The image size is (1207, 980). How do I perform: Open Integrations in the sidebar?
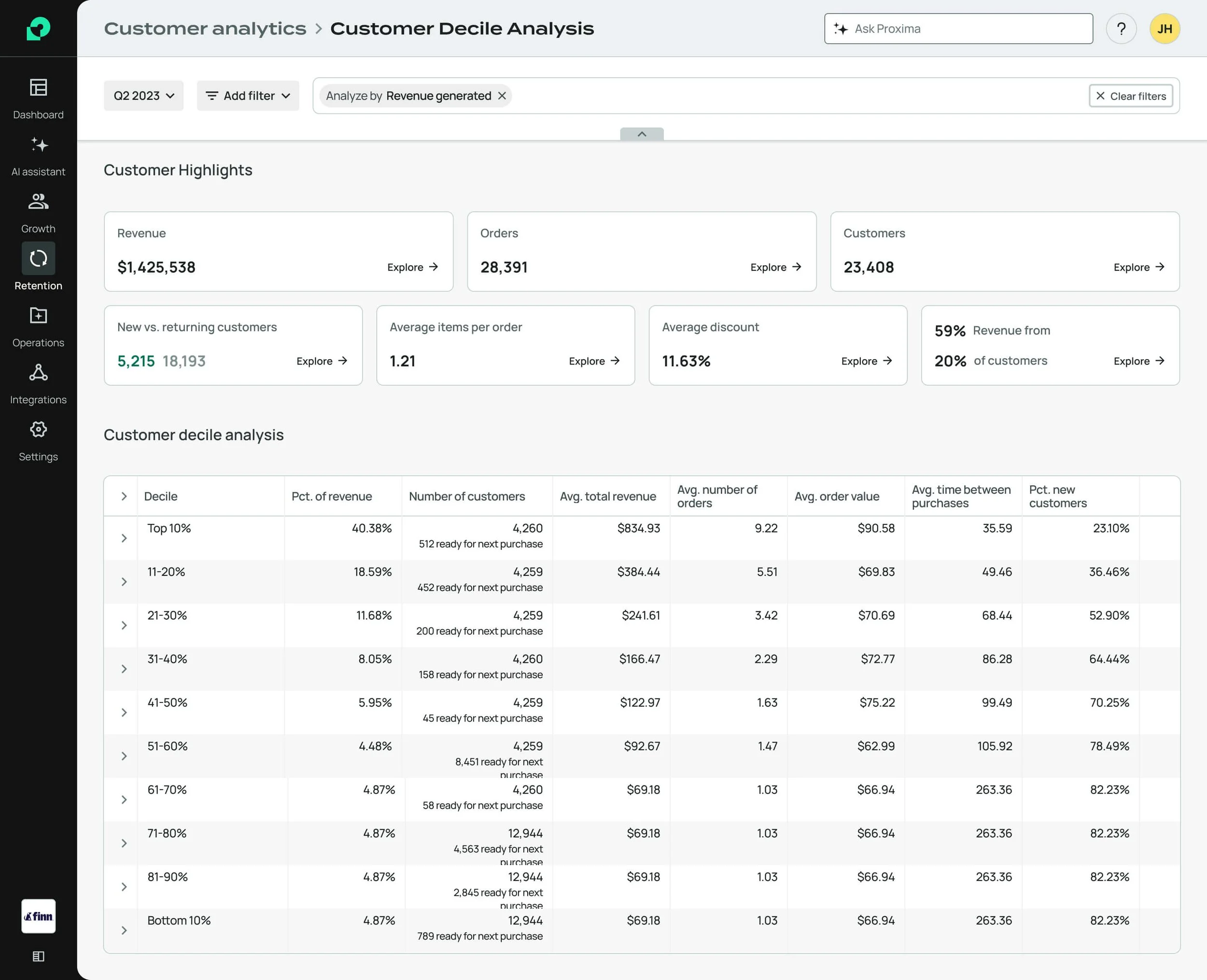tap(39, 373)
